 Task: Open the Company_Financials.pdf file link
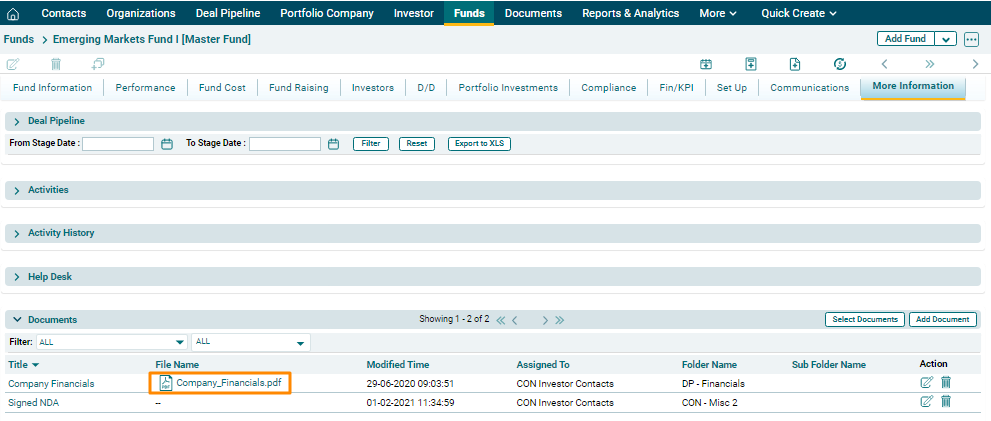click(228, 383)
